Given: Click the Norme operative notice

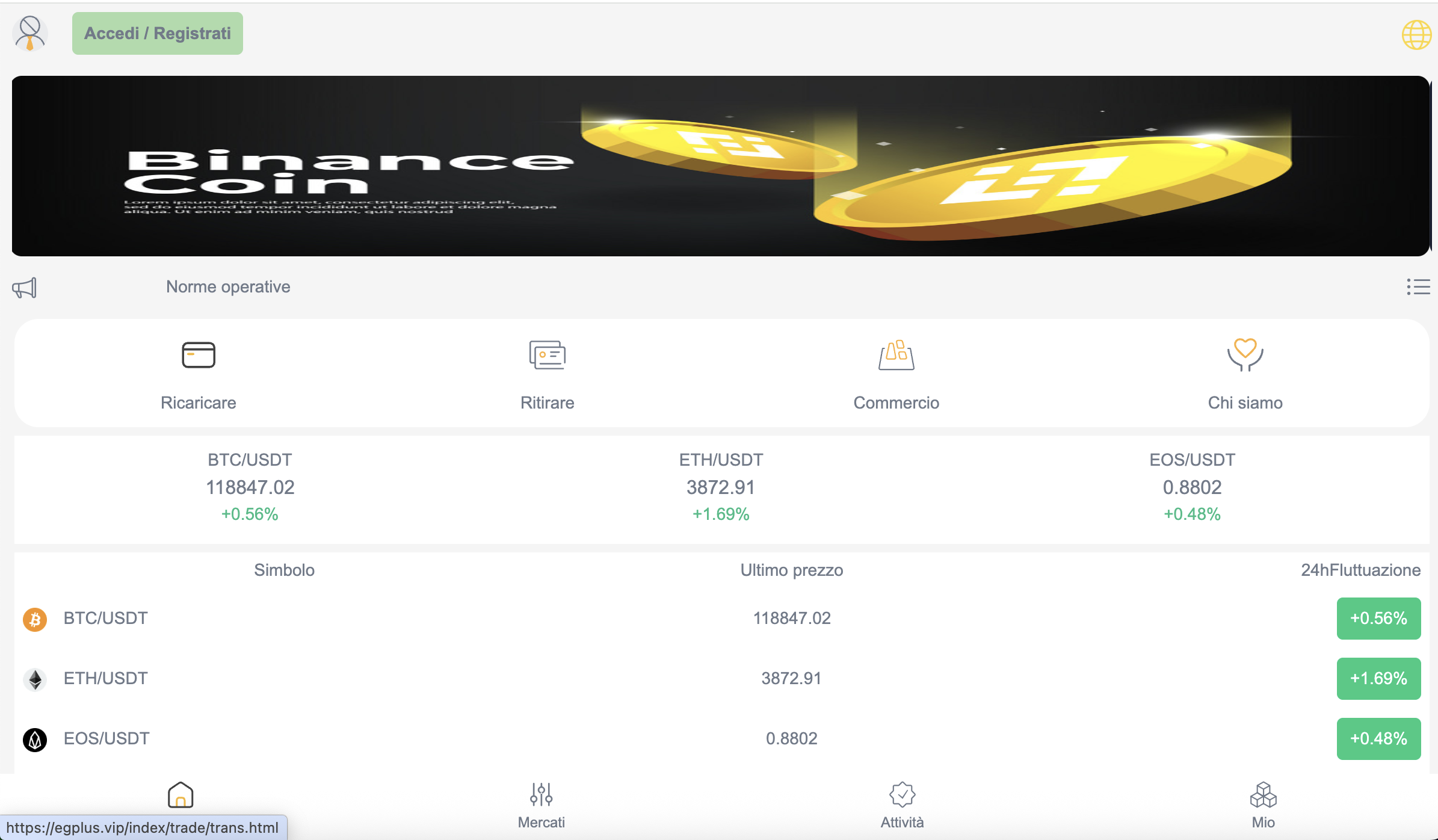Looking at the screenshot, I should point(228,287).
